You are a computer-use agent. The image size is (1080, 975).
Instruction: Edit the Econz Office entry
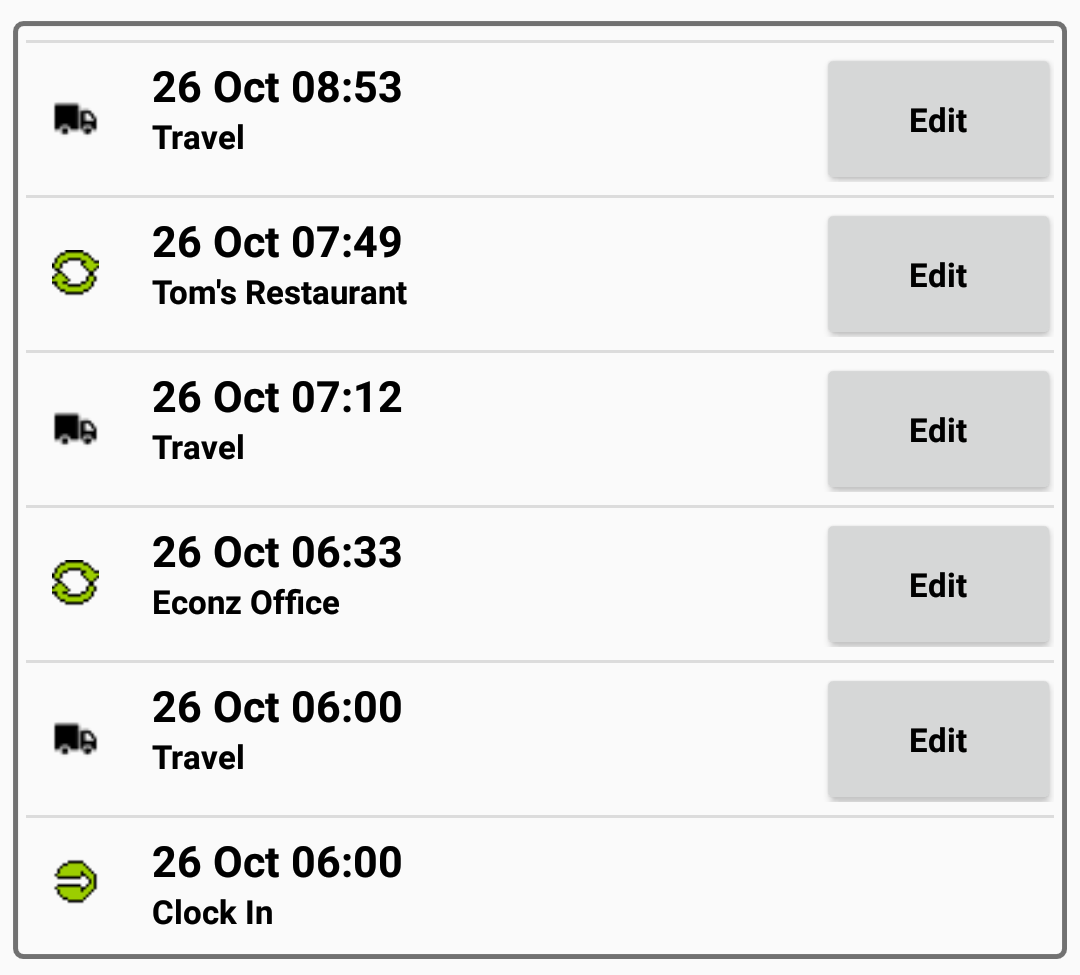[938, 585]
